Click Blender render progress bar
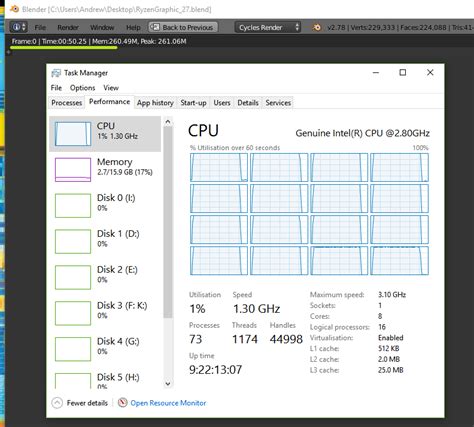 63,48
